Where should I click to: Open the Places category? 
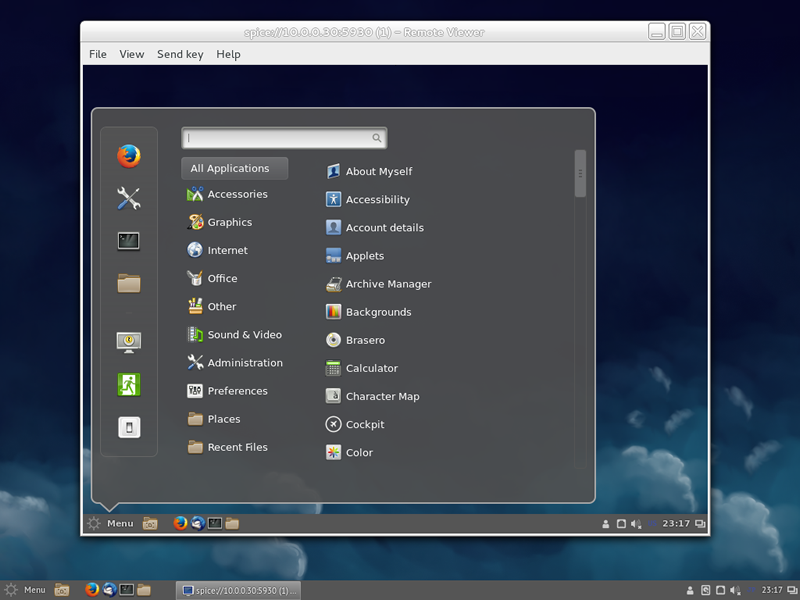pos(214,419)
